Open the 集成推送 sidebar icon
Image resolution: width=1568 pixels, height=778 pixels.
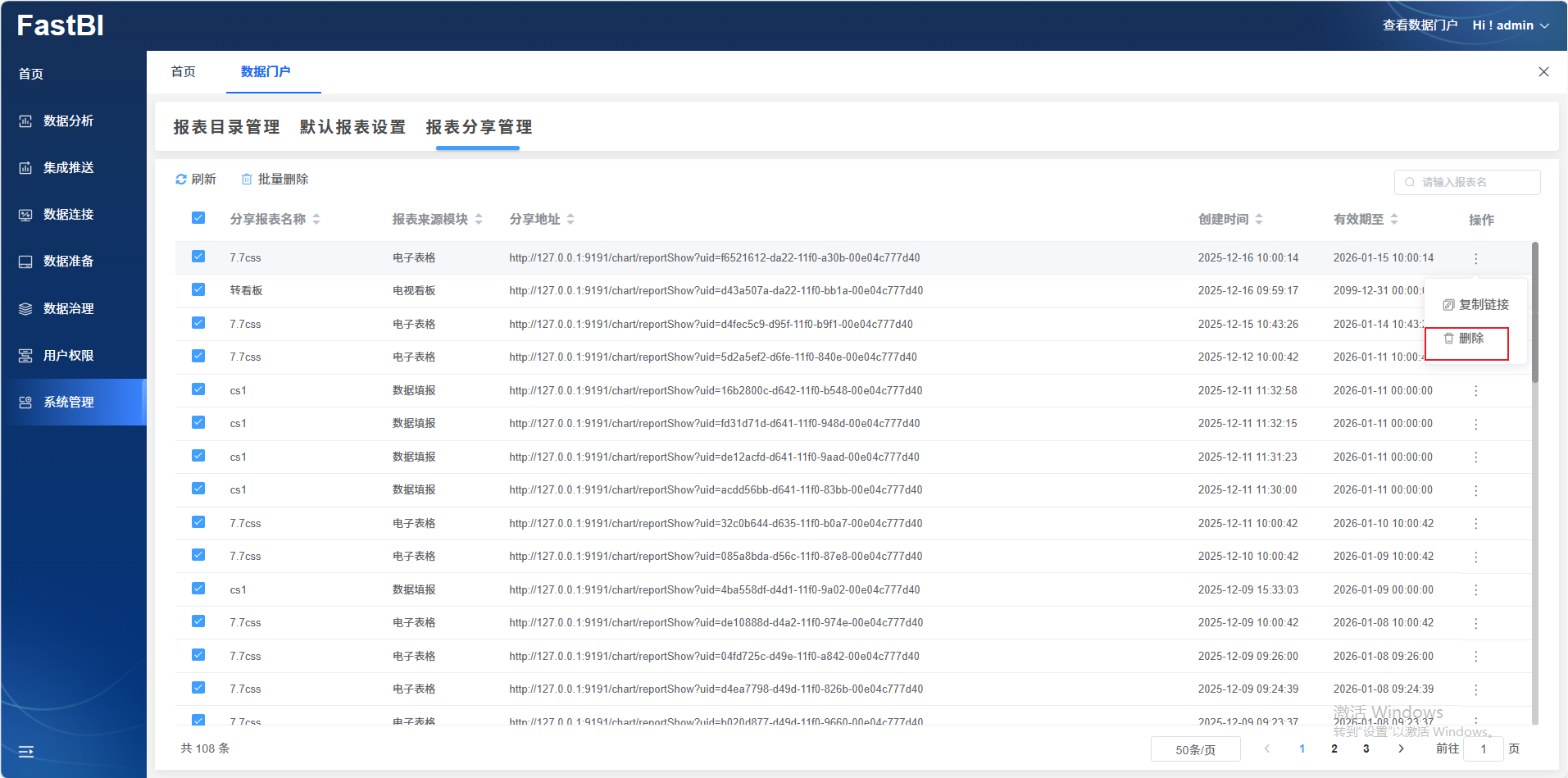pyautogui.click(x=25, y=168)
